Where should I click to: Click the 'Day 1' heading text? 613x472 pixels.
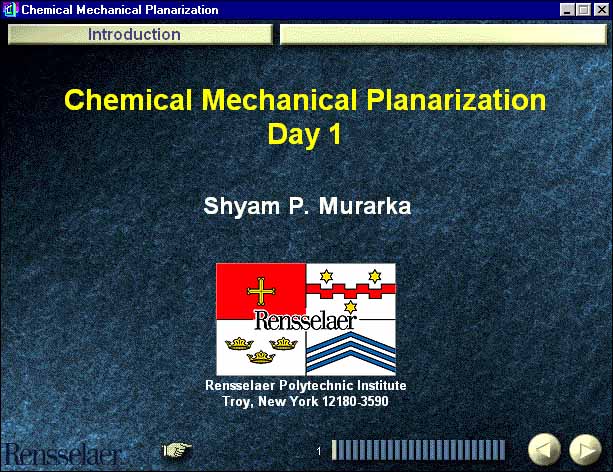[x=305, y=135]
